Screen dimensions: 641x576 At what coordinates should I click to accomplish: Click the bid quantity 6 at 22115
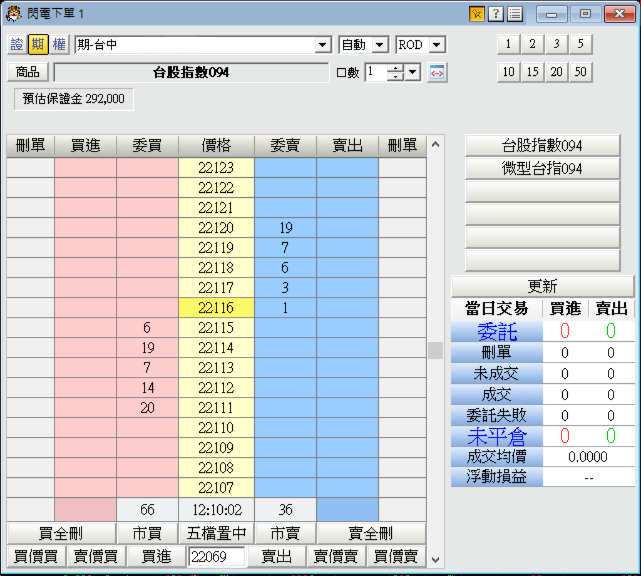147,328
